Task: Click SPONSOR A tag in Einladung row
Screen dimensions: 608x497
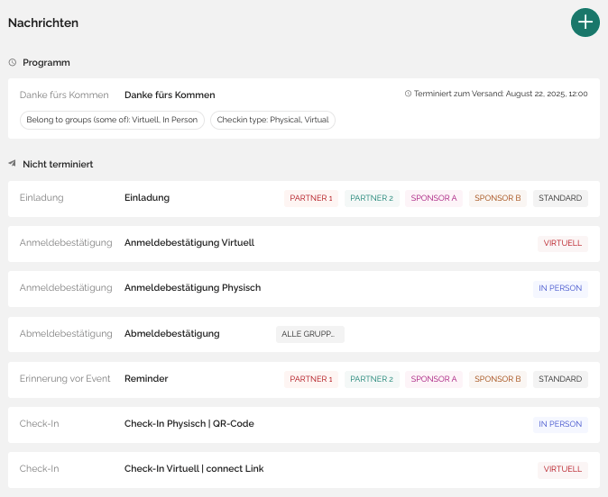Action: [434, 198]
